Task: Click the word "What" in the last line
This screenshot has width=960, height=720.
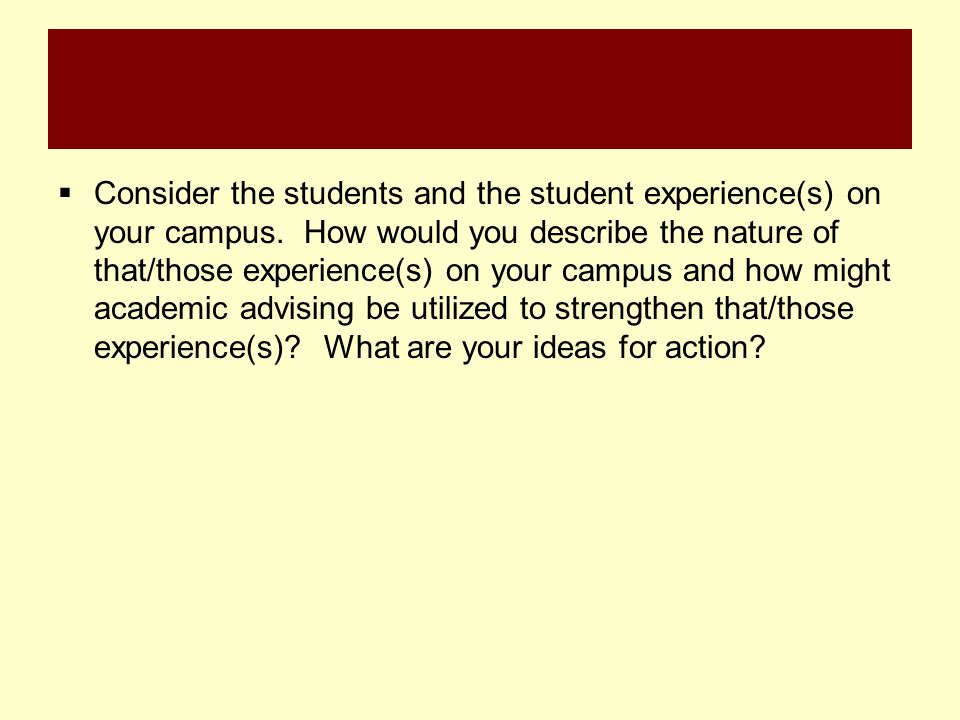Action: (361, 348)
